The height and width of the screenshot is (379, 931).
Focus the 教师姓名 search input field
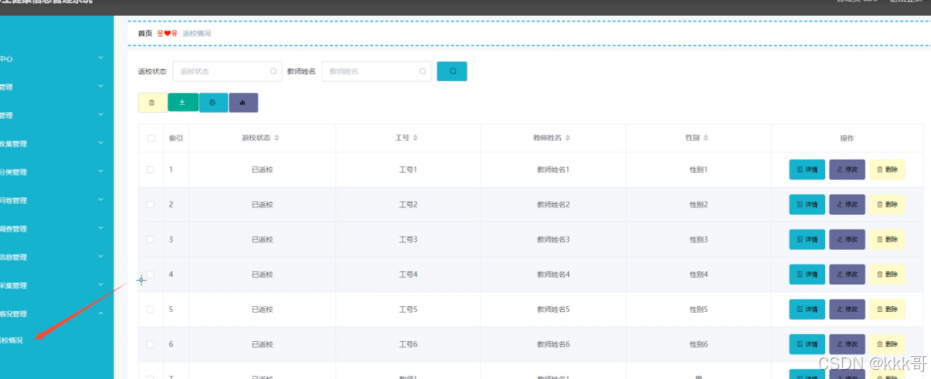click(376, 71)
